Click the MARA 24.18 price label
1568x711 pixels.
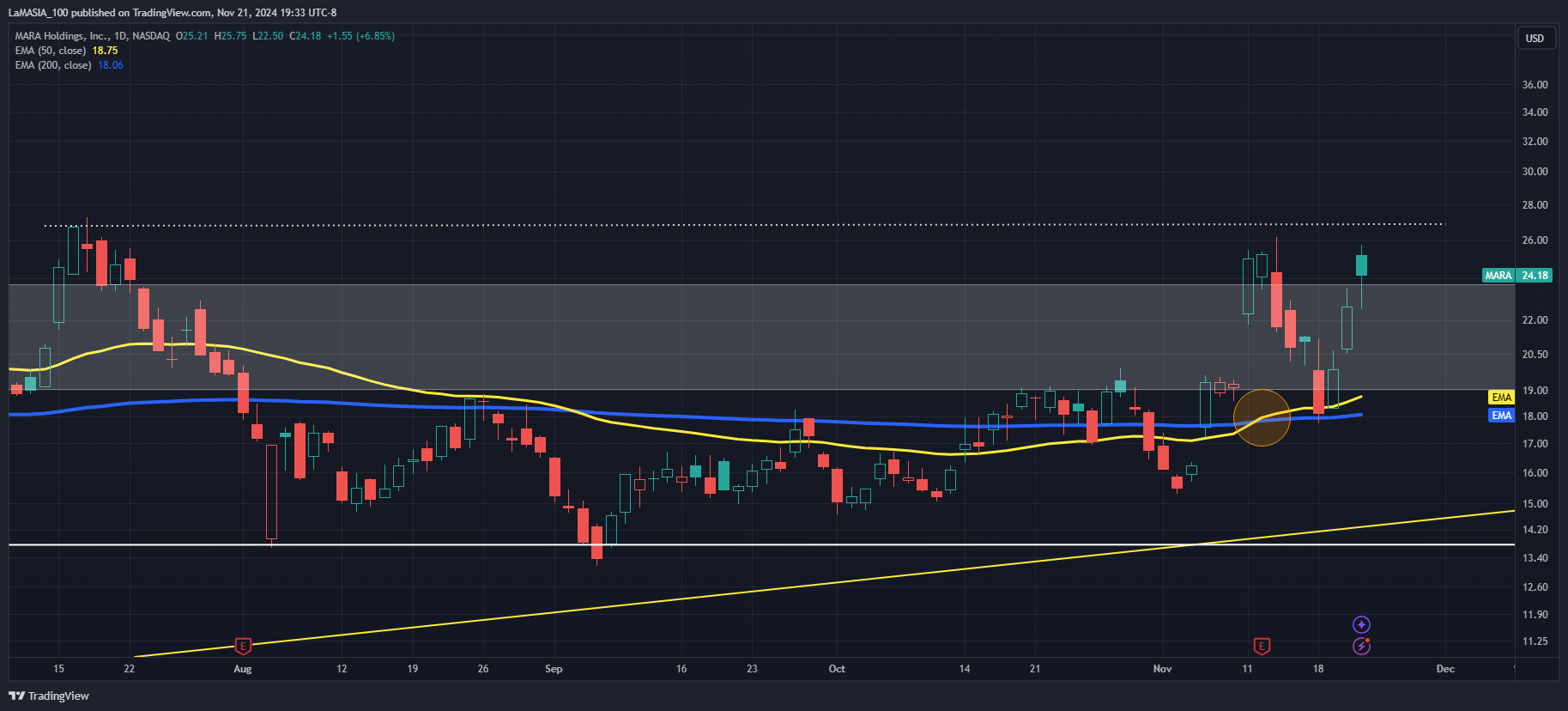point(1517,276)
